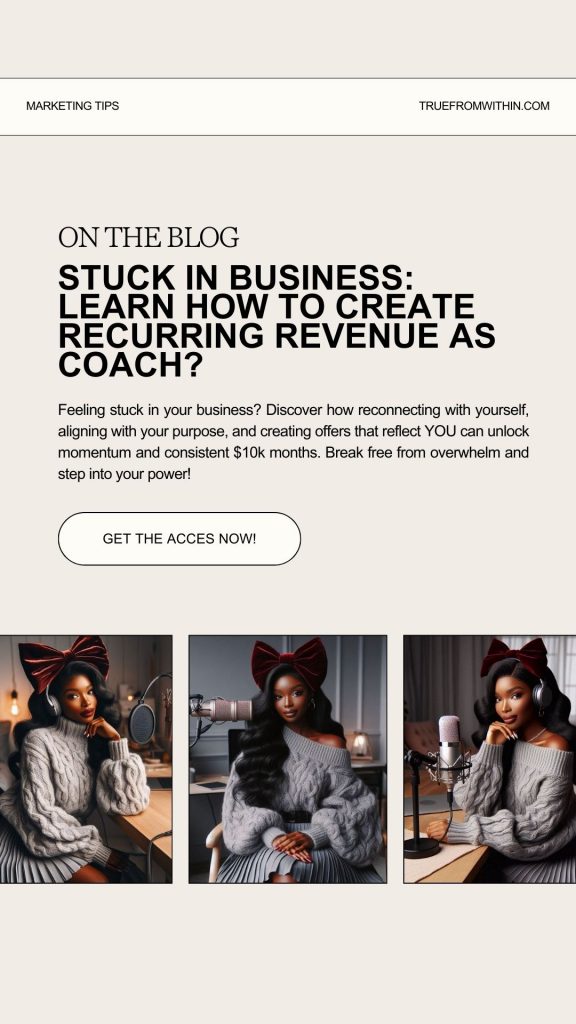The height and width of the screenshot is (1024, 576).
Task: Click the hanging light bulb in left photo
Action: click(x=14, y=701)
